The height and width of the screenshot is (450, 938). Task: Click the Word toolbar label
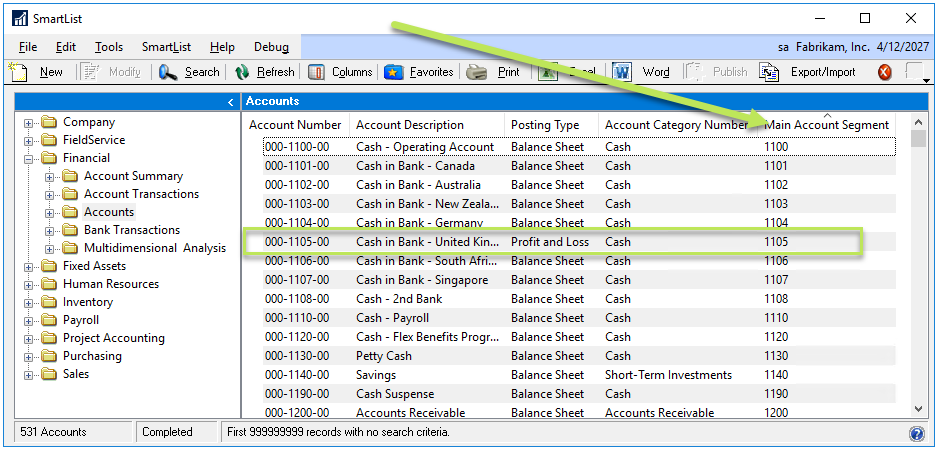pyautogui.click(x=656, y=72)
